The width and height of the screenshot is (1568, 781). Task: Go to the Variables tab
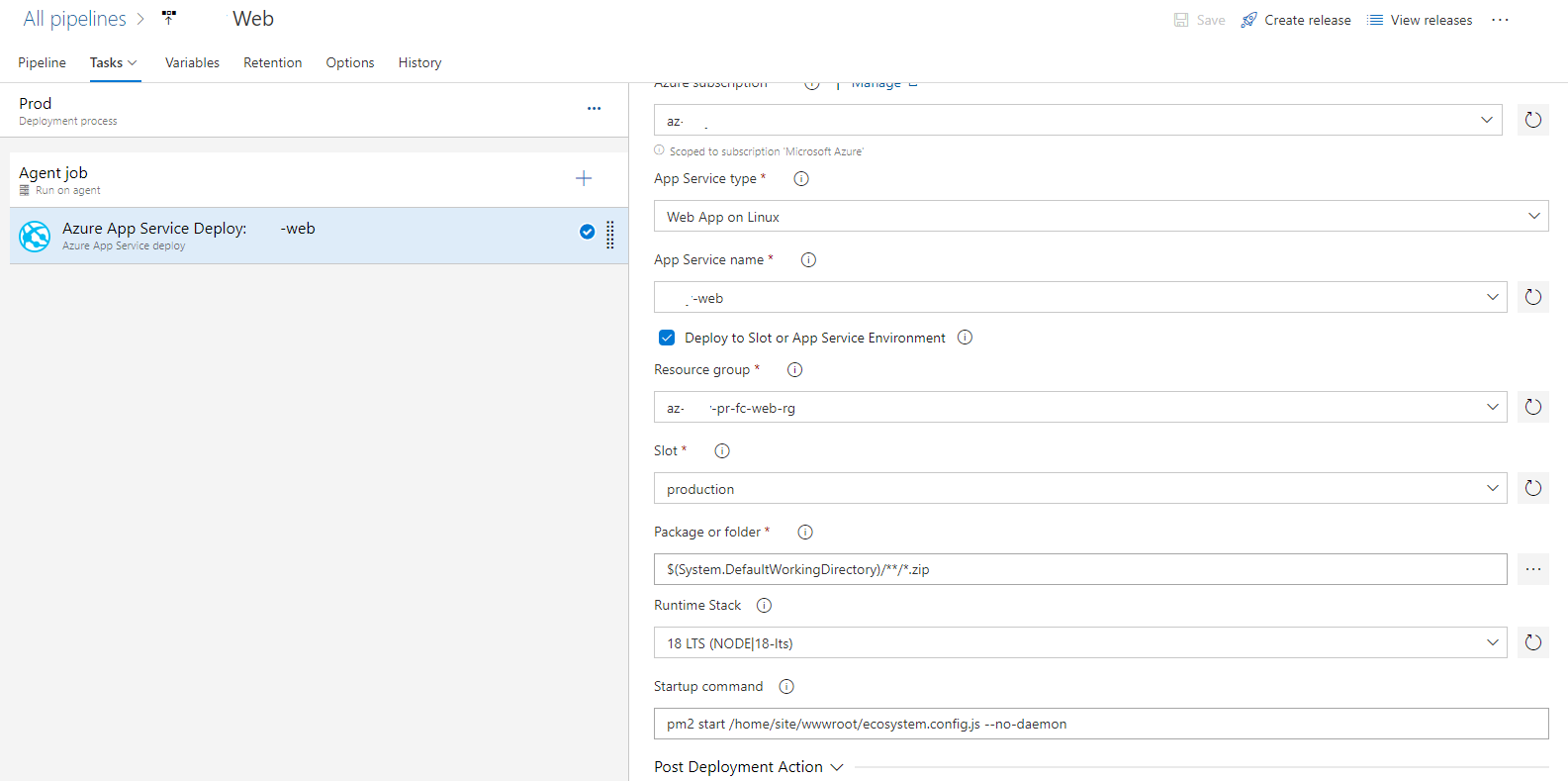pyautogui.click(x=192, y=62)
